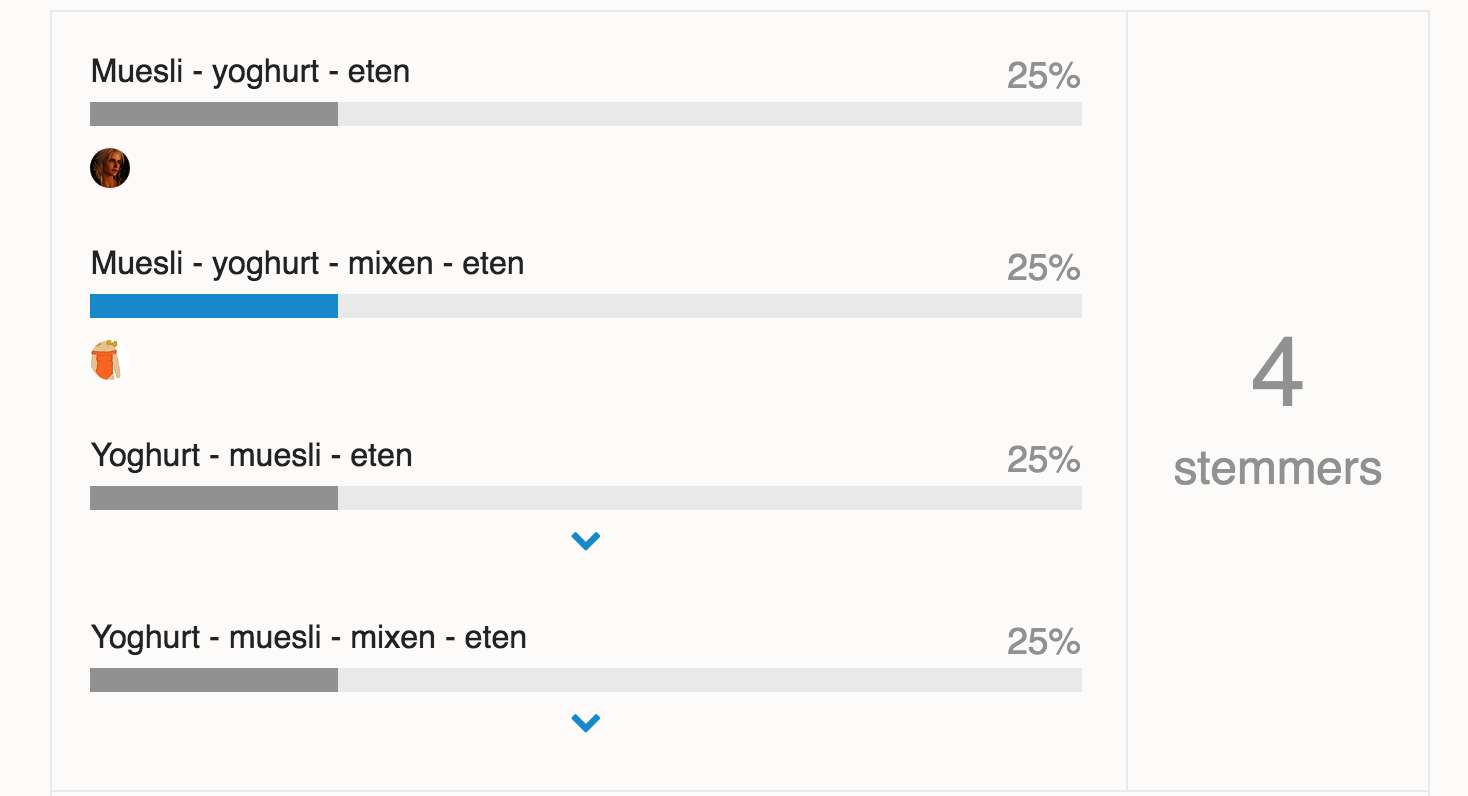Click gray progress bar of Yoghurt - muesli - eten
This screenshot has width=1468, height=796.
pyautogui.click(x=214, y=498)
